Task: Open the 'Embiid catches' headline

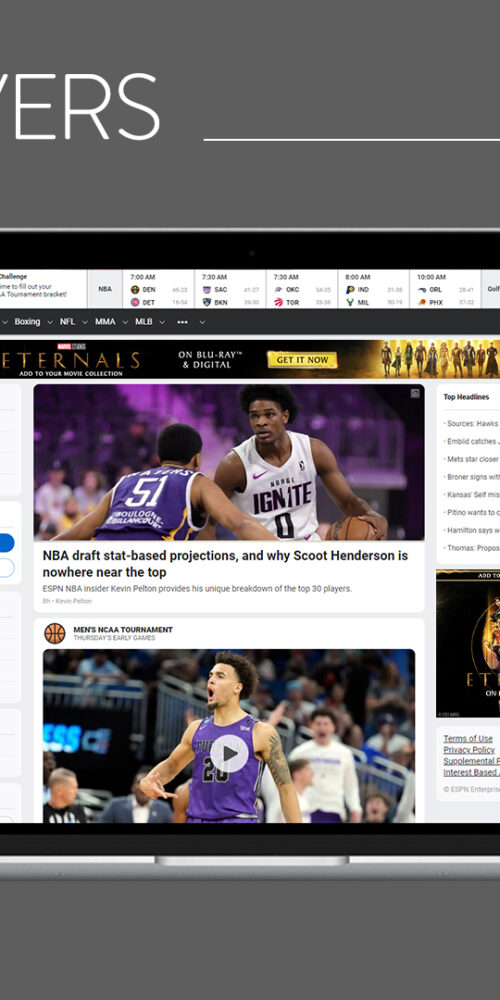Action: point(472,441)
